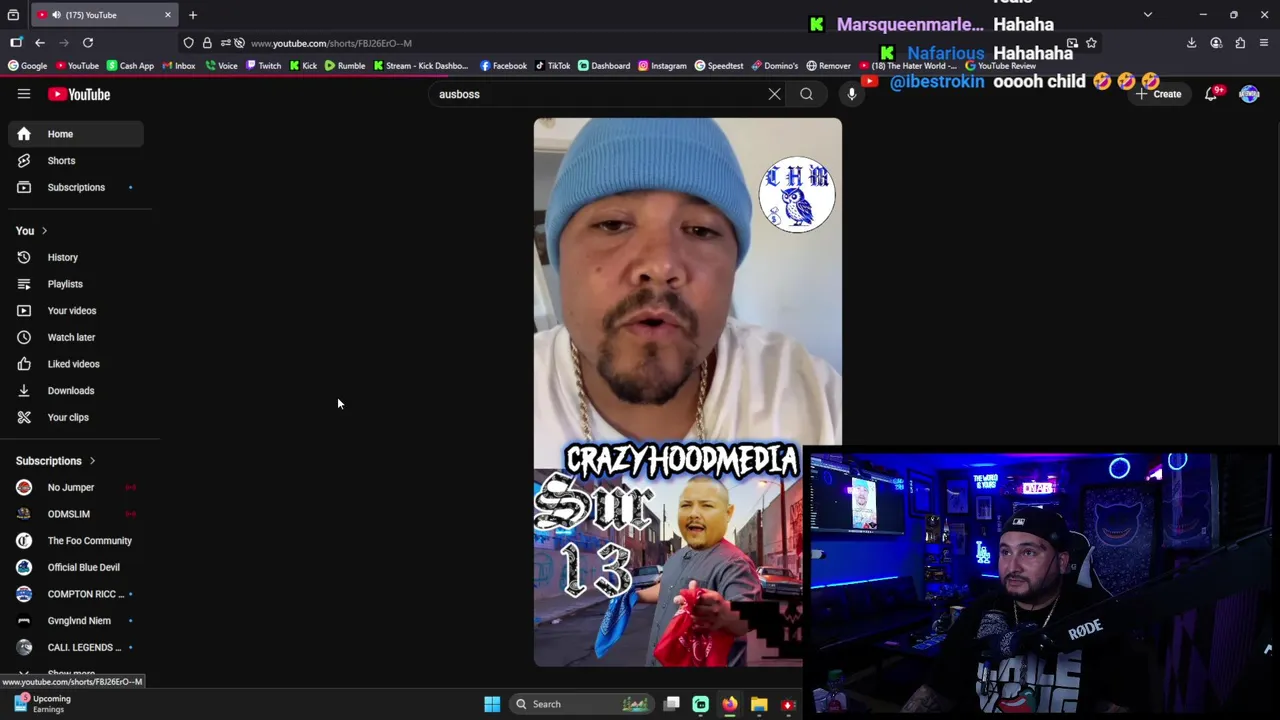Open Instagram bookmark
1280x720 pixels.
(662, 66)
